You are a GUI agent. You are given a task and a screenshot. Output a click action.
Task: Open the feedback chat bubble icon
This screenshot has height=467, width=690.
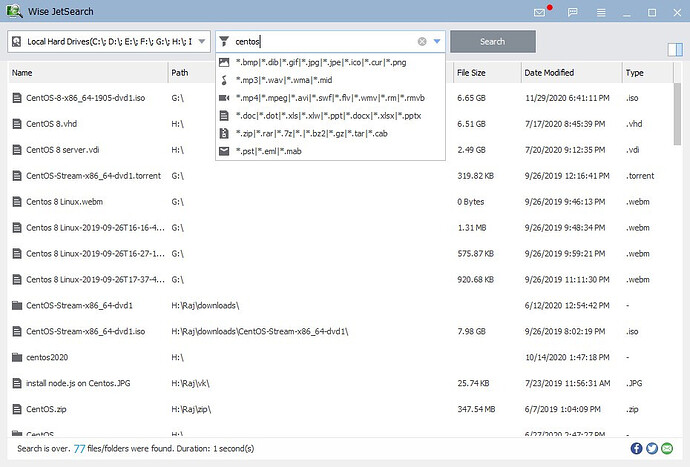click(x=573, y=12)
